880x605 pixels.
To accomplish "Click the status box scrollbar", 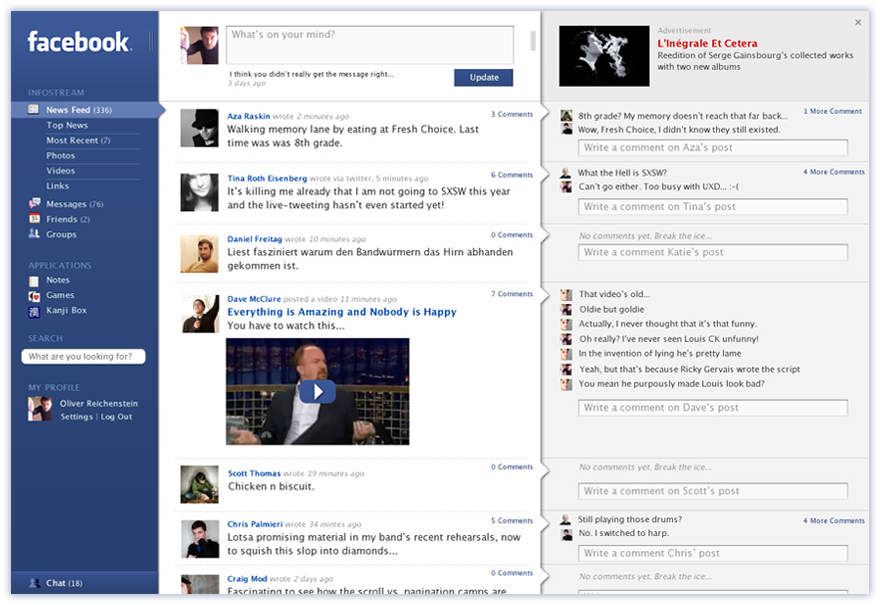I will (x=533, y=41).
